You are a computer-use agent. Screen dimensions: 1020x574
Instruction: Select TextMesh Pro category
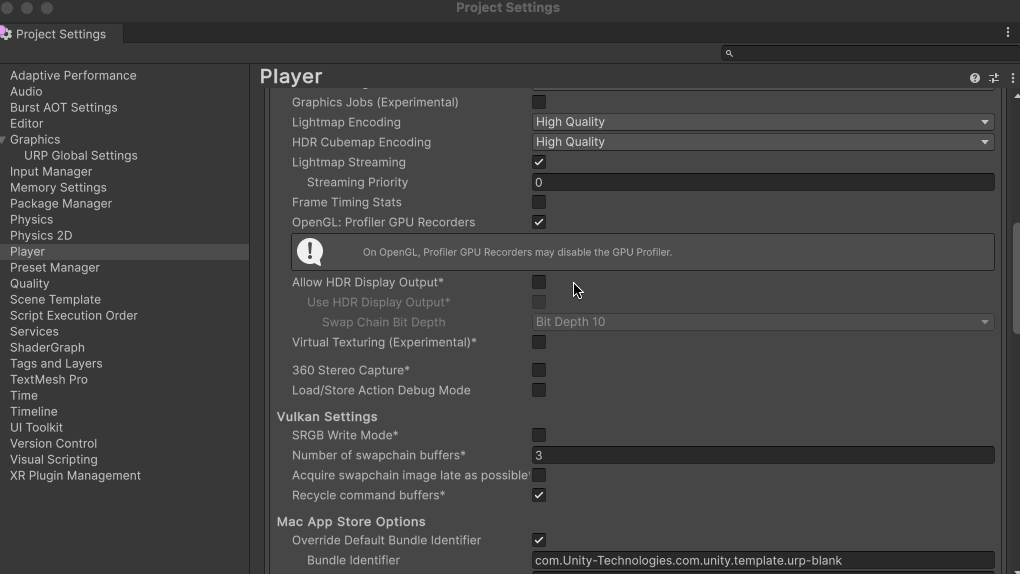49,379
